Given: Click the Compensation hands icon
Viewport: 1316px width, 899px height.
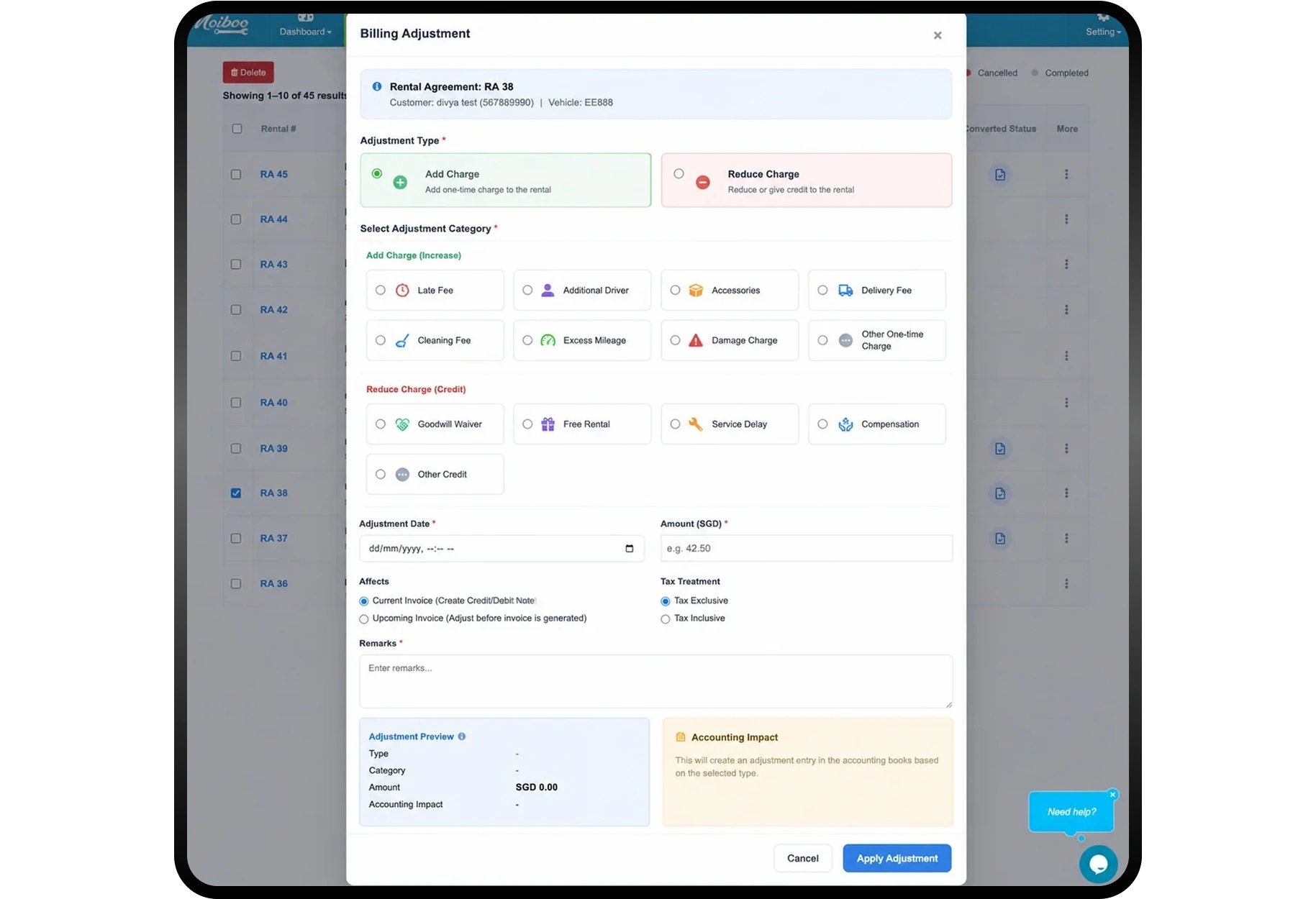Looking at the screenshot, I should tap(845, 424).
